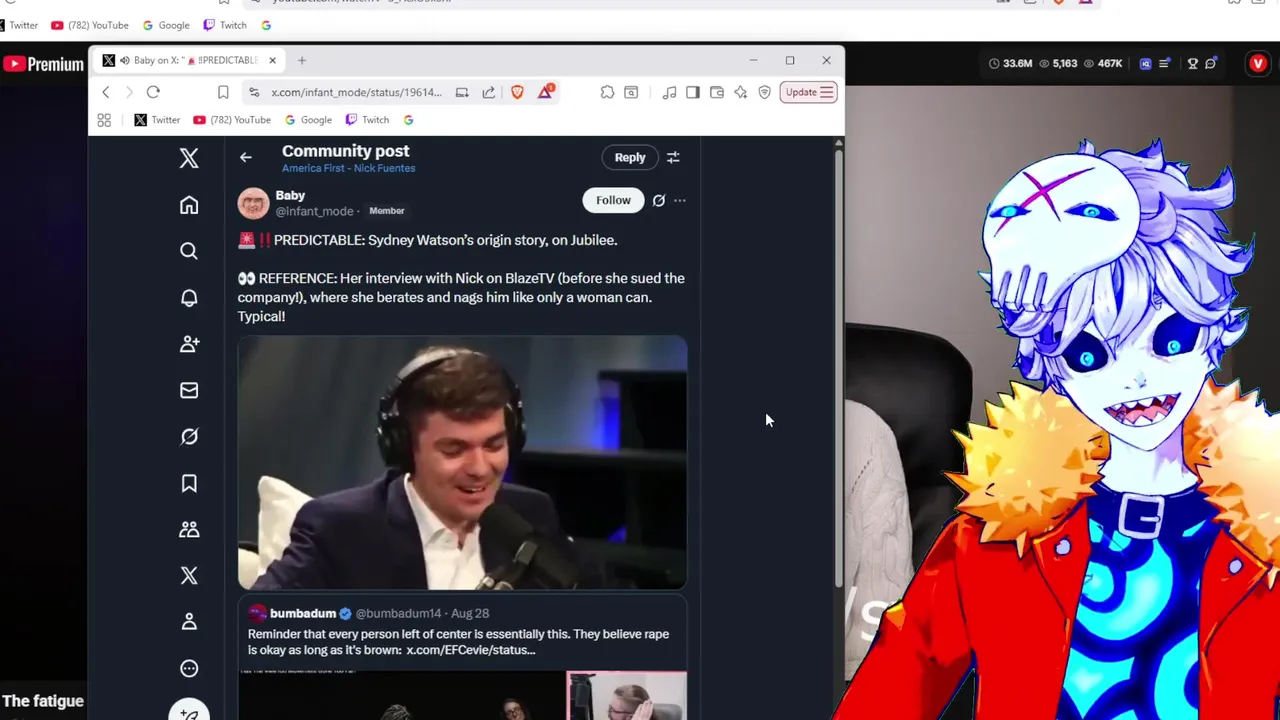Close the 'Baby on X' tab
Screen dimensions: 1280x720
click(272, 60)
